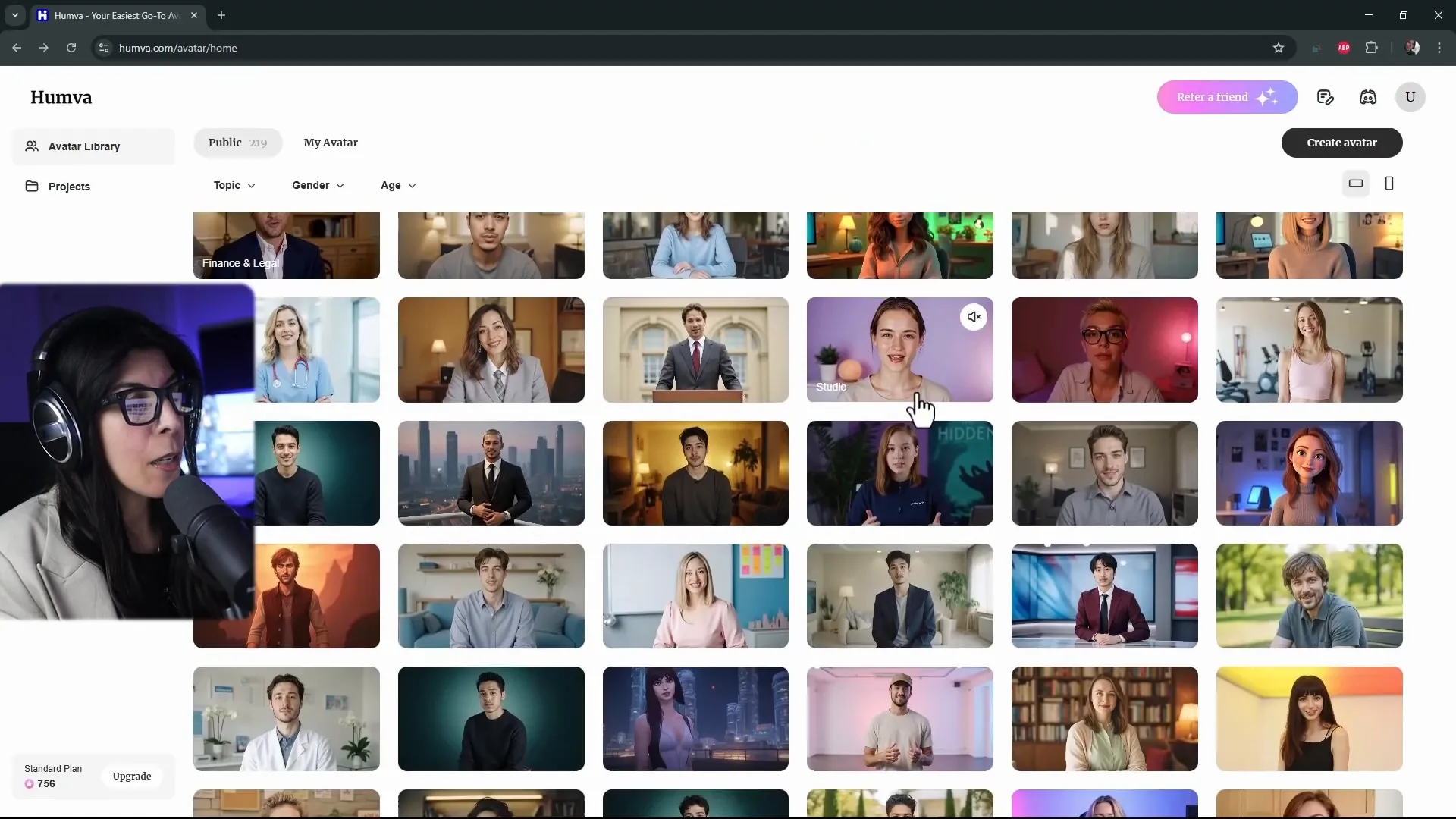Click the address bar URL humva.com/avatar/home
The image size is (1456, 819).
178,48
